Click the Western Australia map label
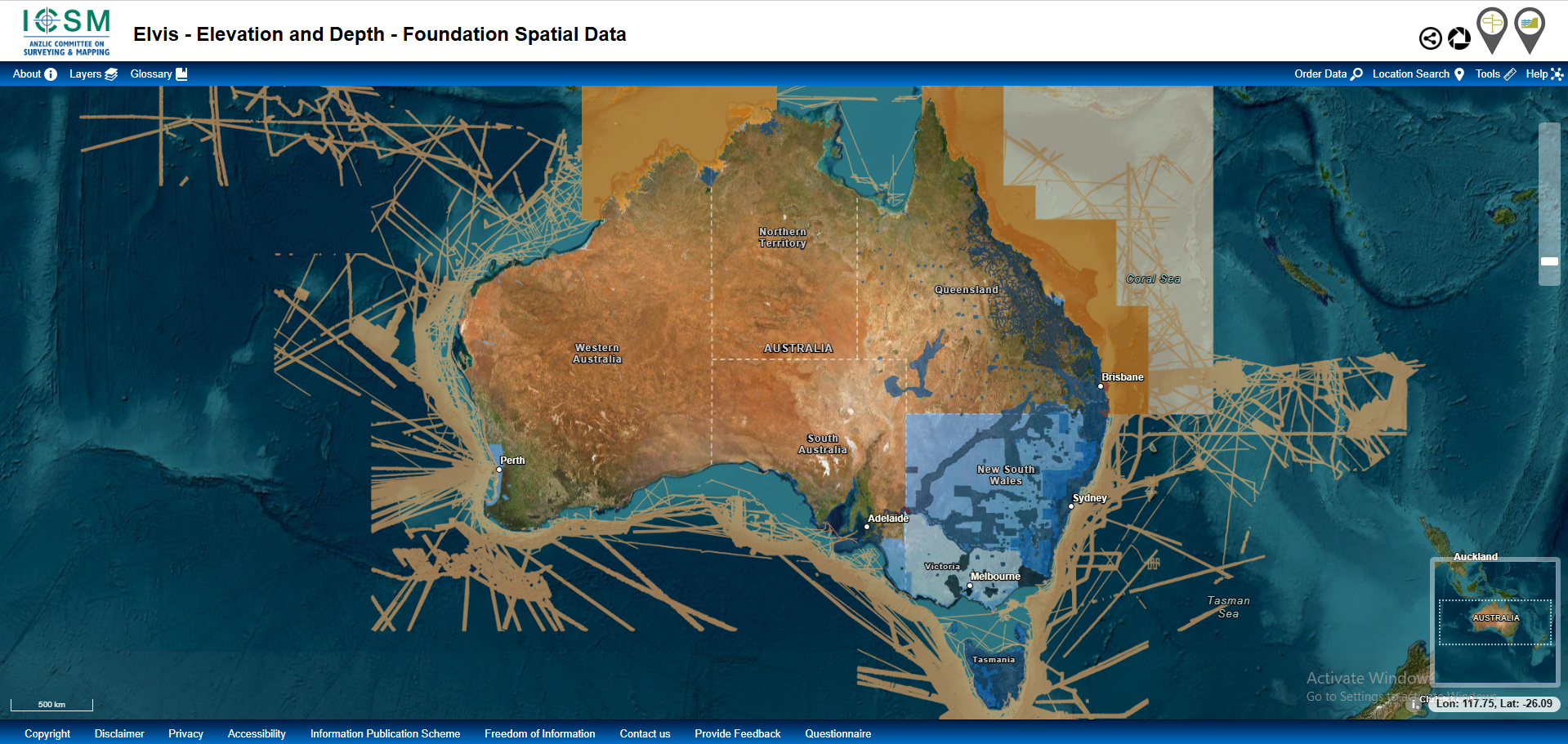 tap(596, 354)
